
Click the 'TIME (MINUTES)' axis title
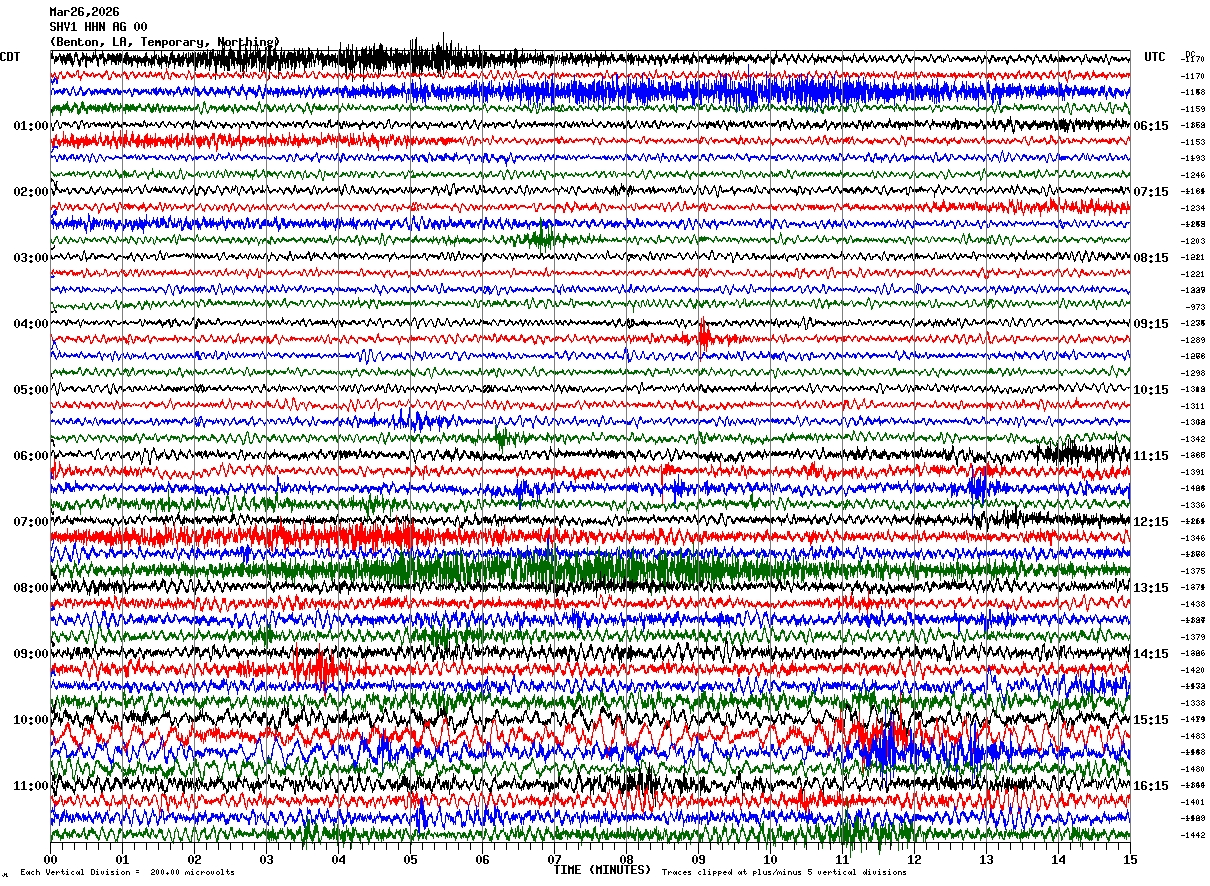602,870
